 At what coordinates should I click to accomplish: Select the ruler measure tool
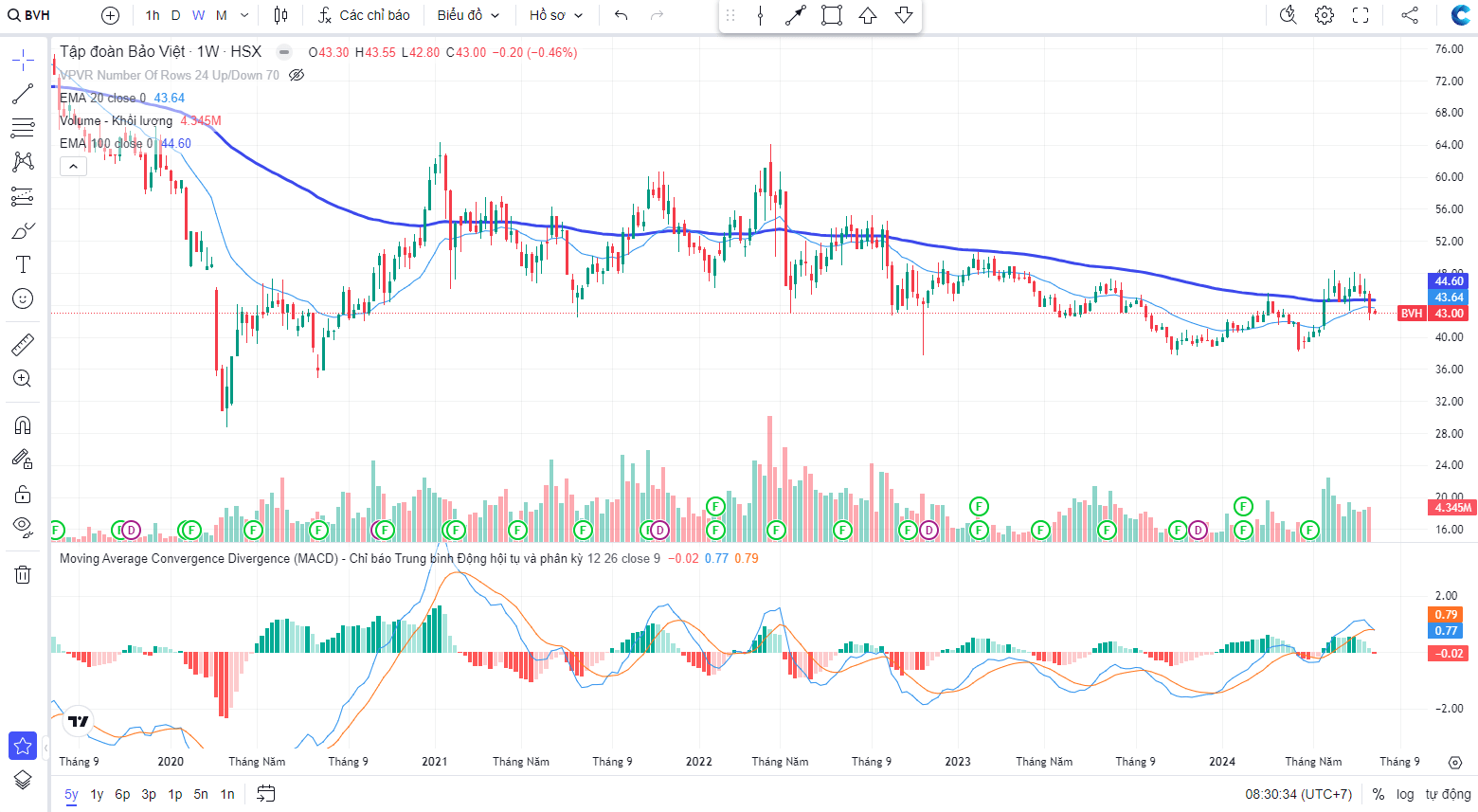[x=23, y=344]
